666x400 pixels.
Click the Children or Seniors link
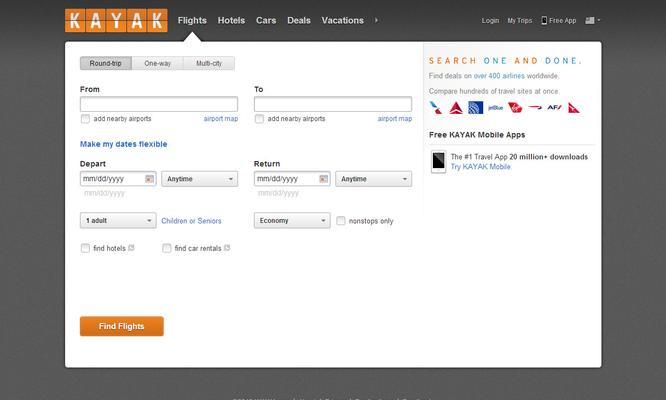(191, 221)
